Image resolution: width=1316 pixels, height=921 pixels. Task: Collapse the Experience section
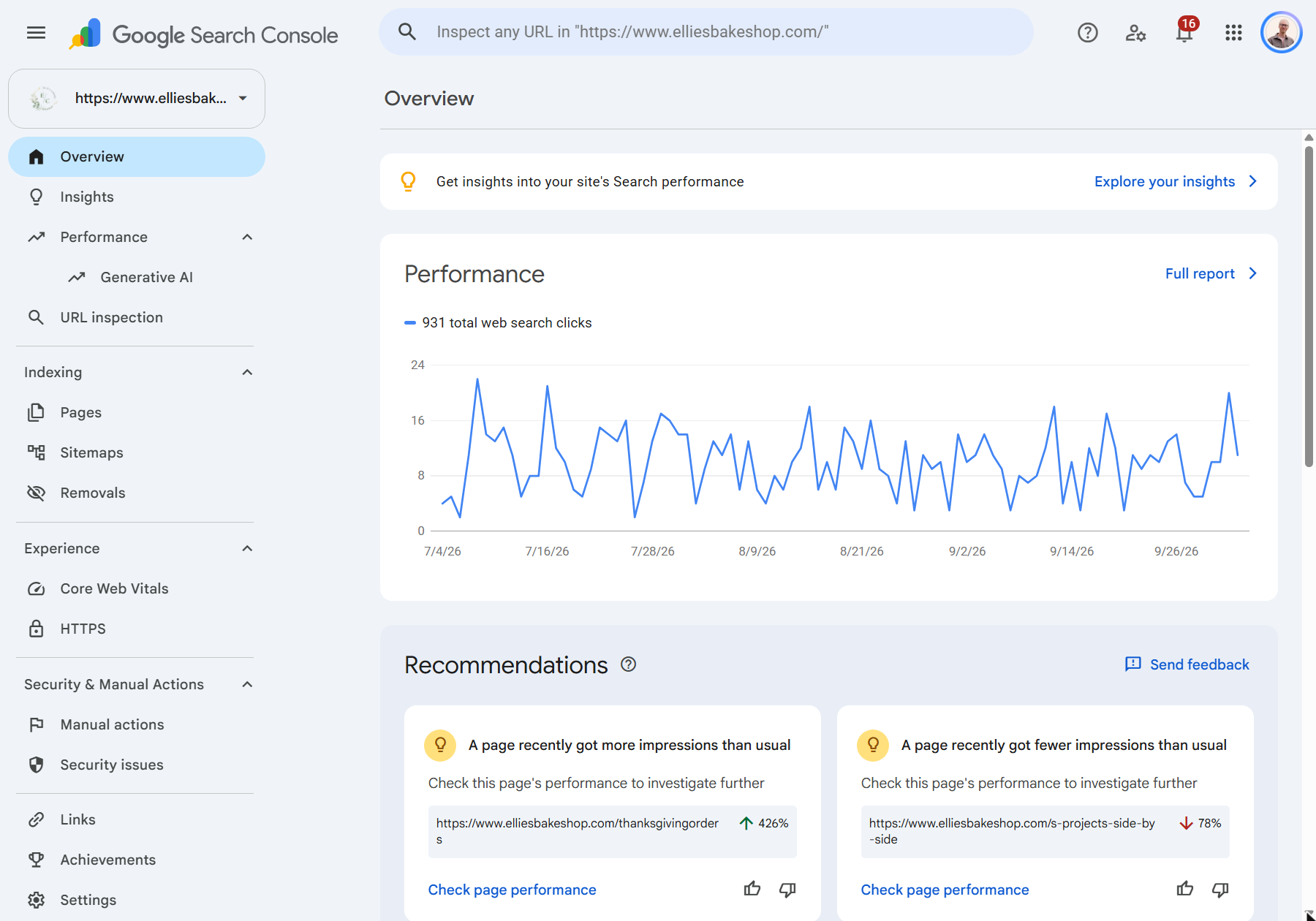[x=247, y=548]
